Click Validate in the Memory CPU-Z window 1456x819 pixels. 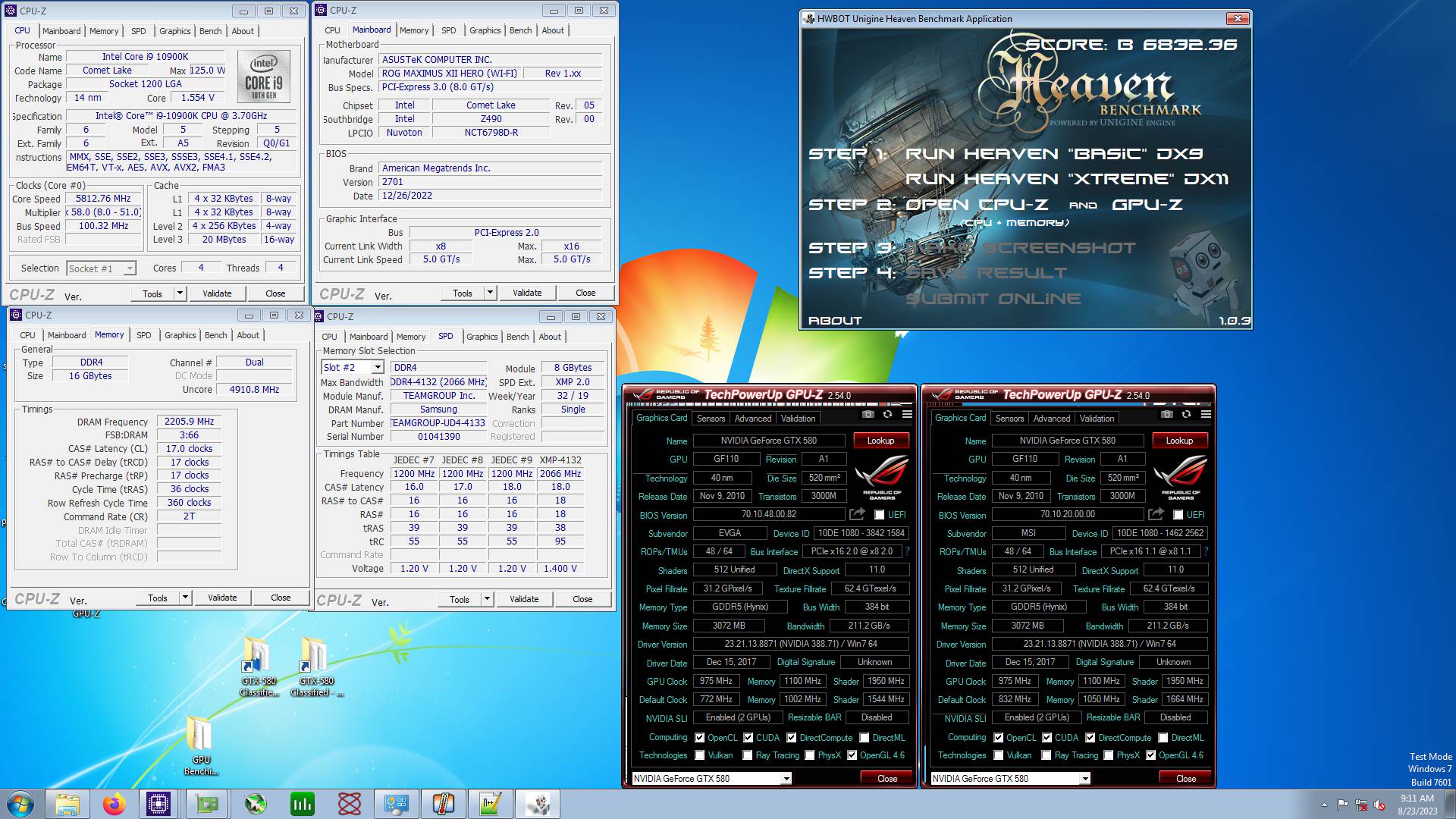point(222,598)
